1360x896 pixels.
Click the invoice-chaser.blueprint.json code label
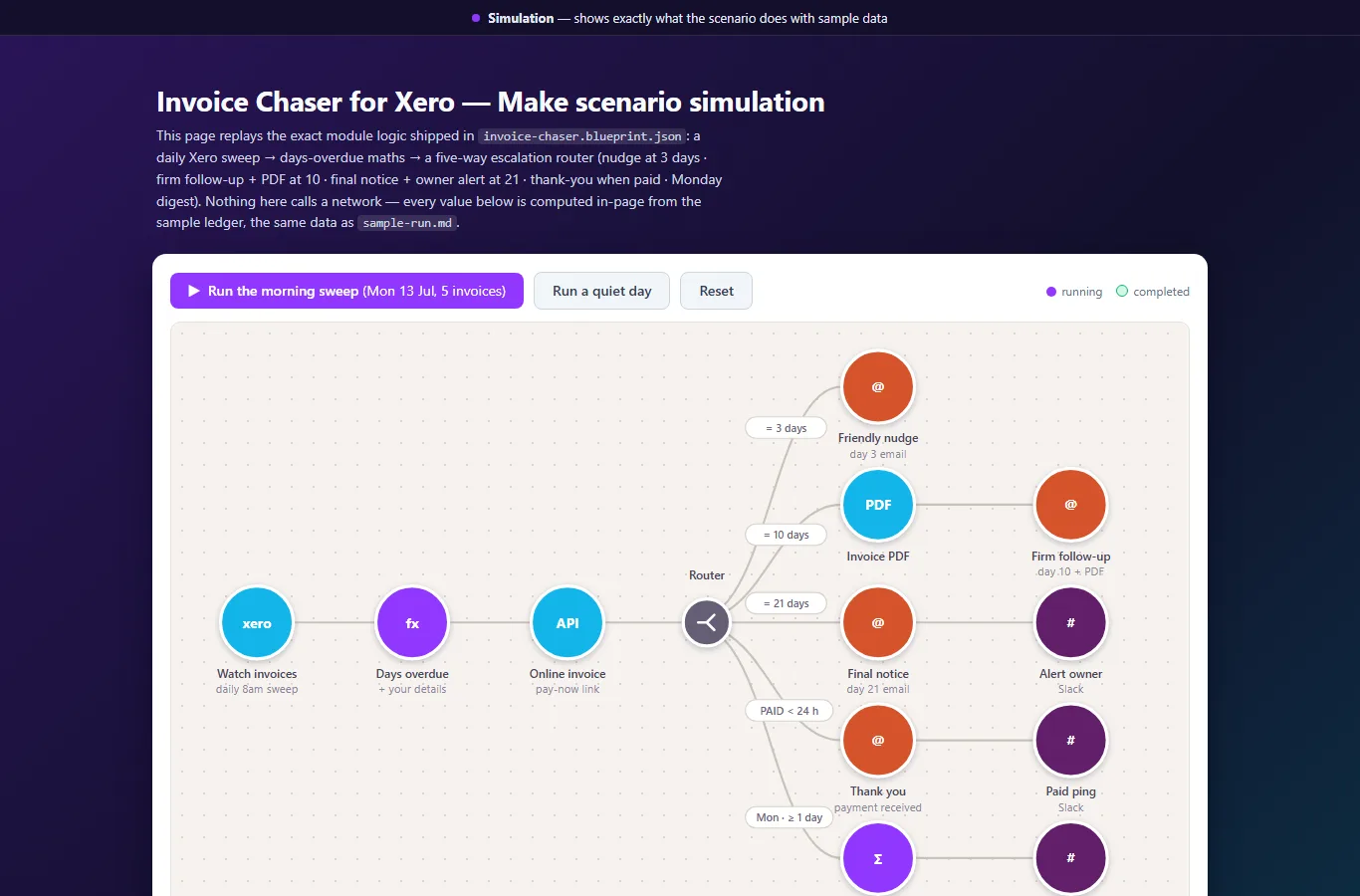582,136
